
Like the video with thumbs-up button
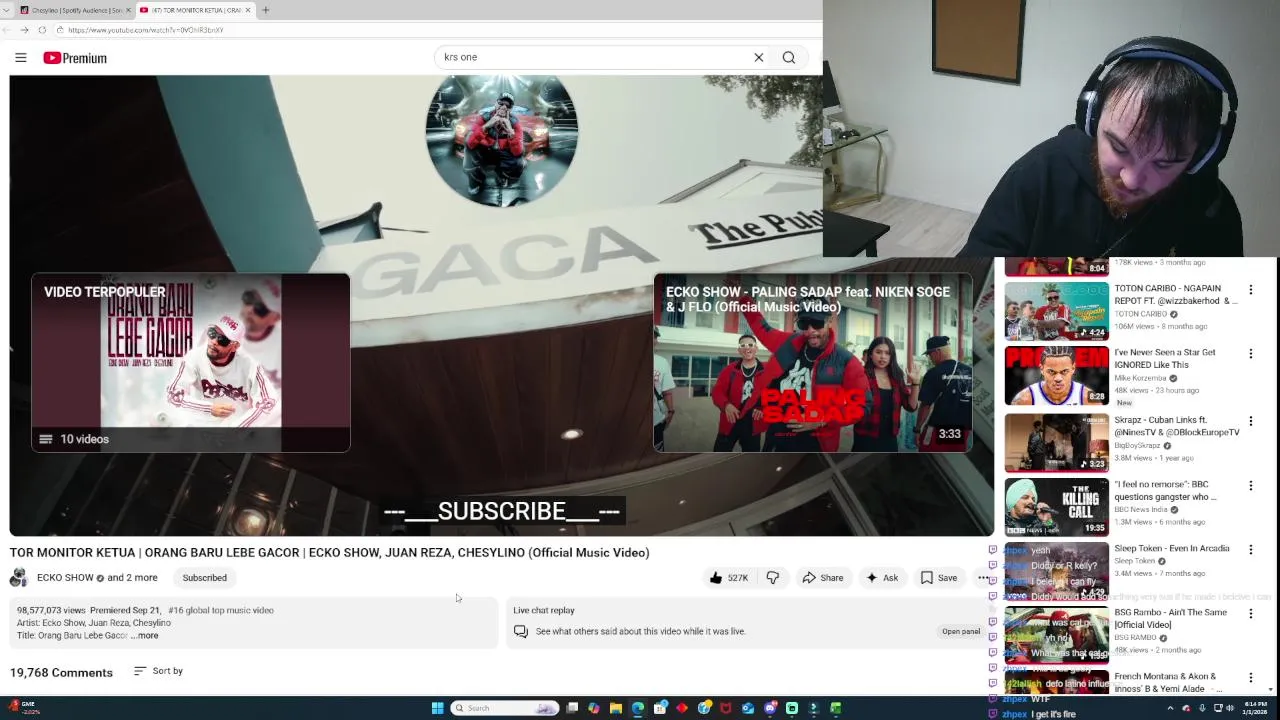click(x=728, y=578)
